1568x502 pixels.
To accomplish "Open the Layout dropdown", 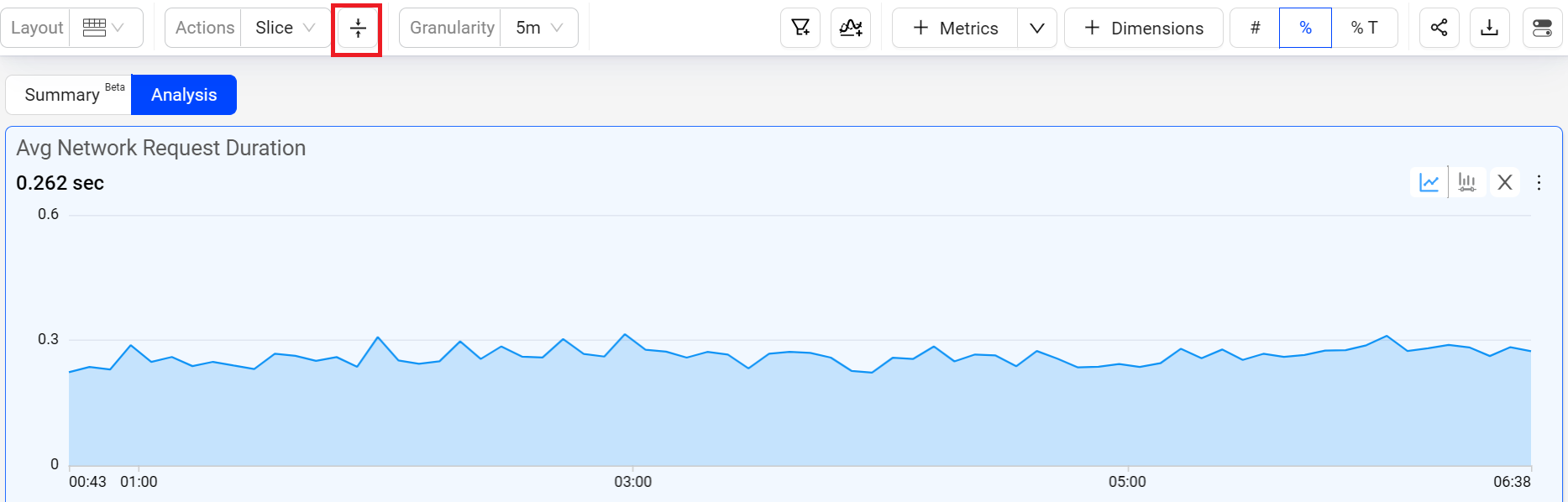I will (x=104, y=28).
